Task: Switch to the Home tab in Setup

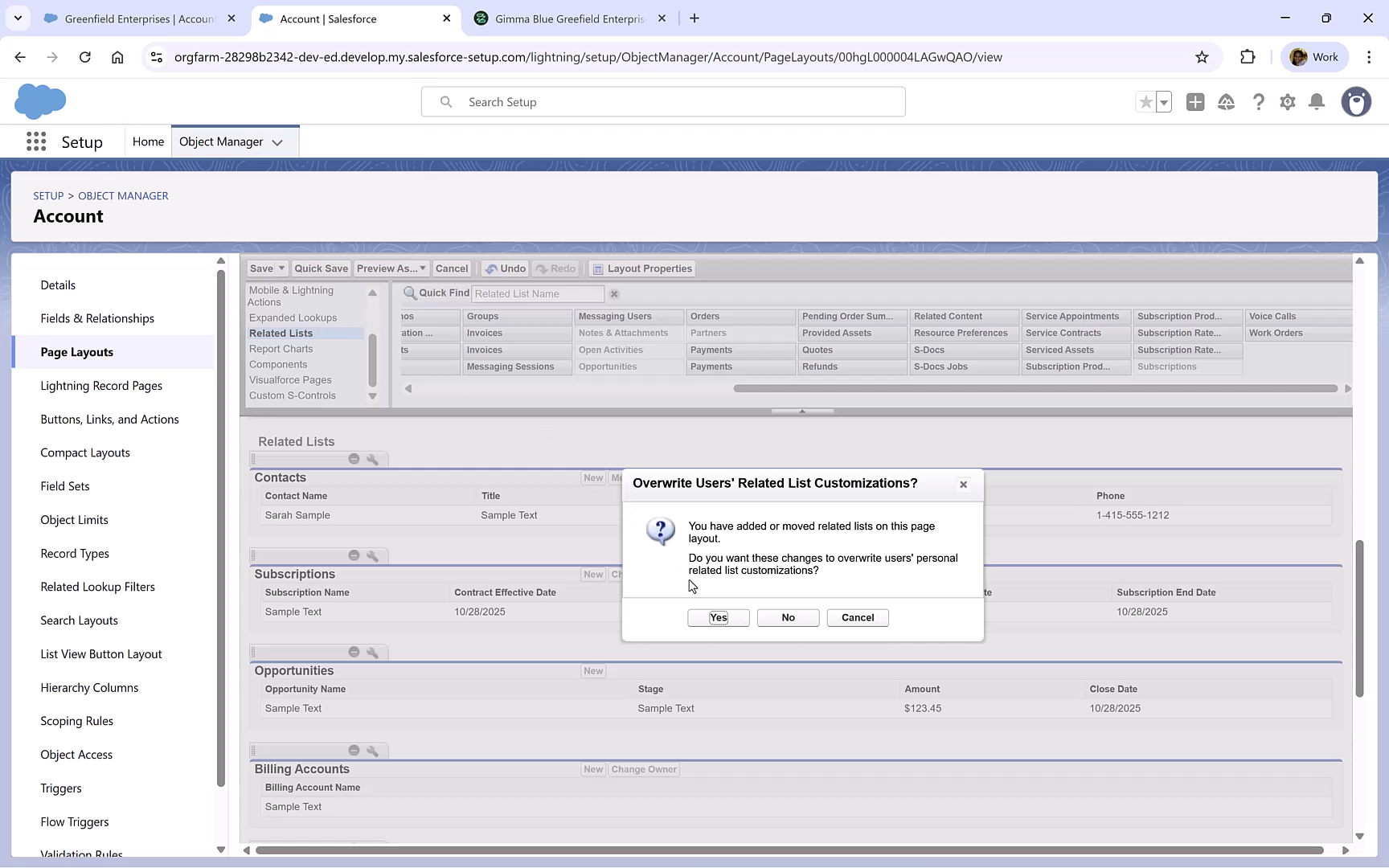Action: click(x=148, y=141)
